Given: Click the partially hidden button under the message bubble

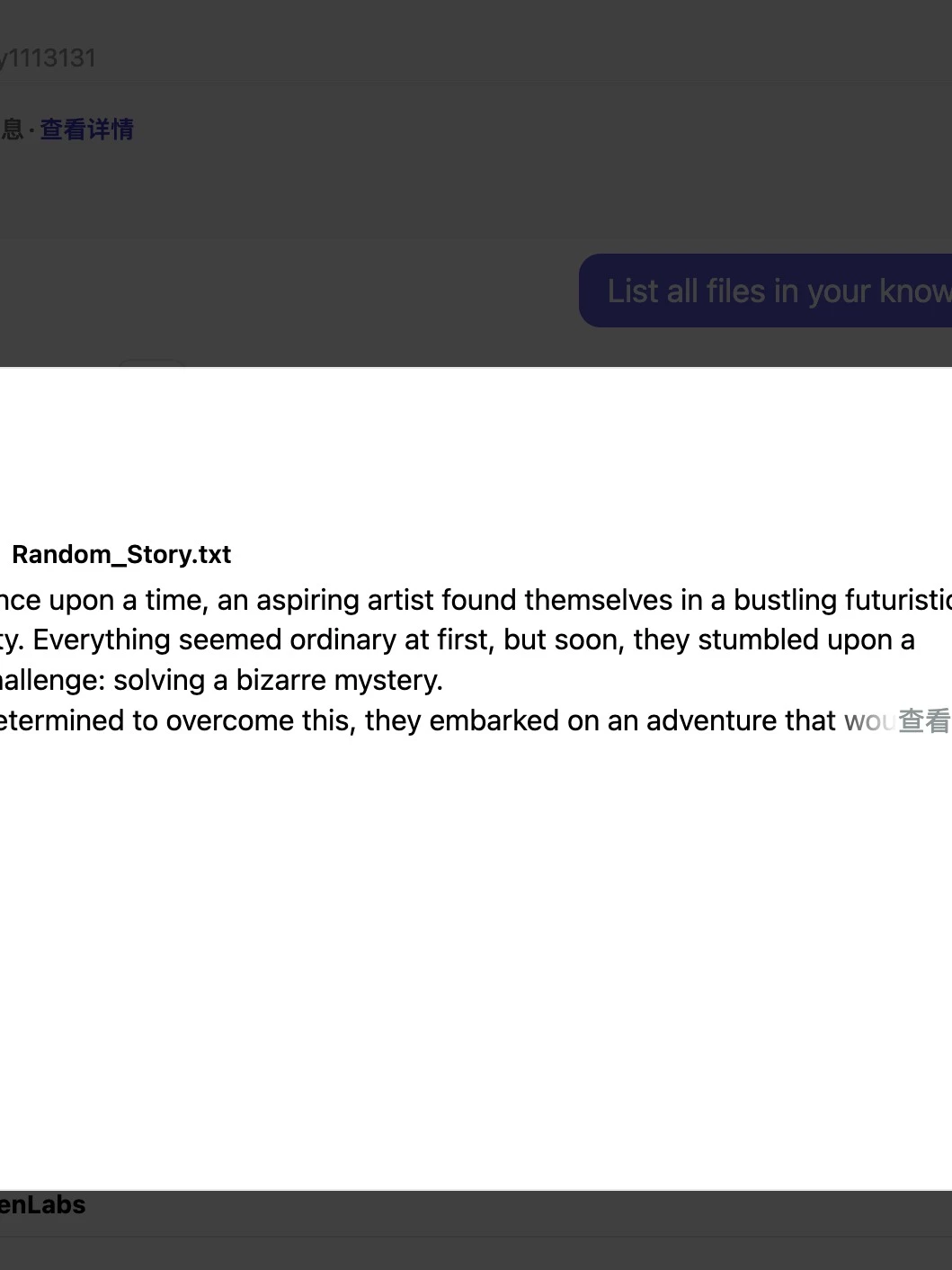Looking at the screenshot, I should pyautogui.click(x=151, y=362).
